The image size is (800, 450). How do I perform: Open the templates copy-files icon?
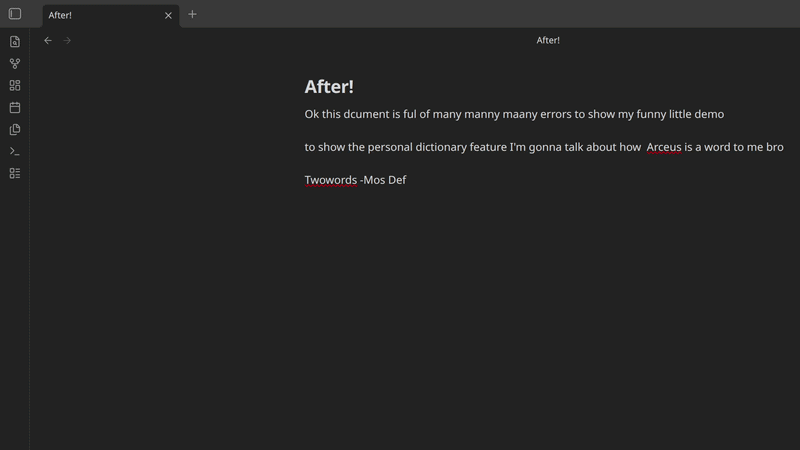15,129
